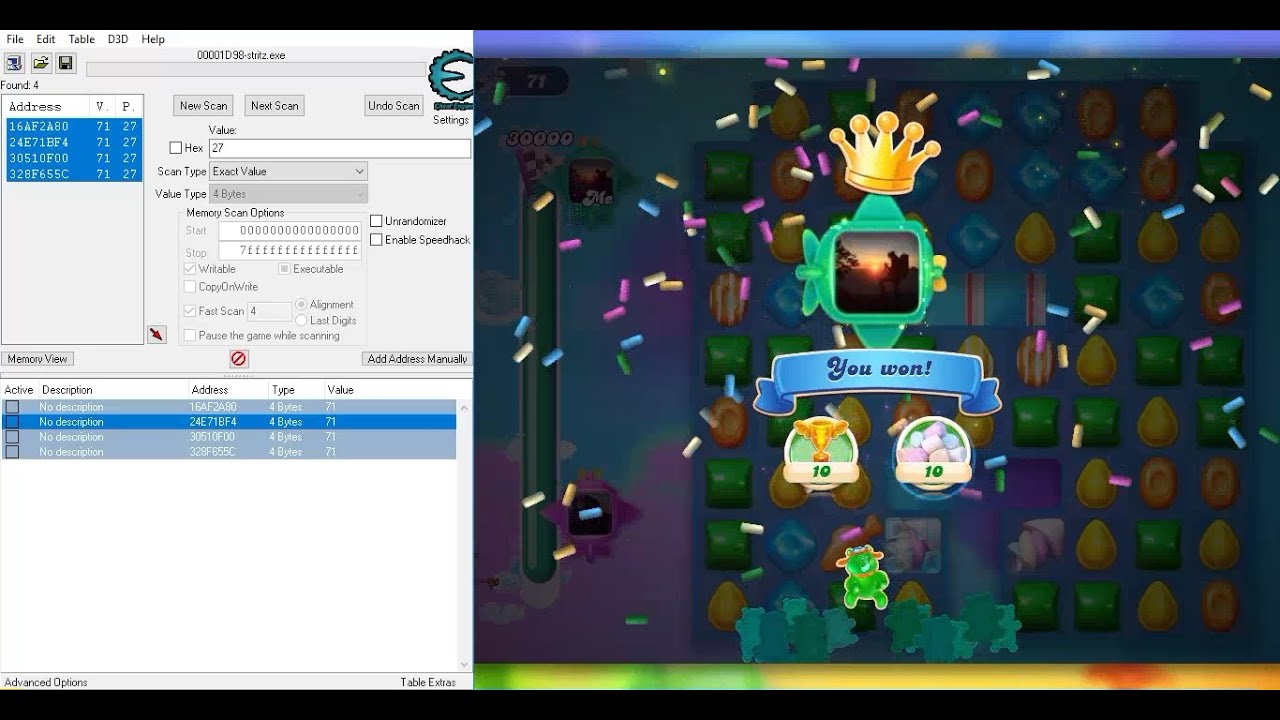Open Settings under the logo
Image resolution: width=1280 pixels, height=720 pixels.
[450, 120]
